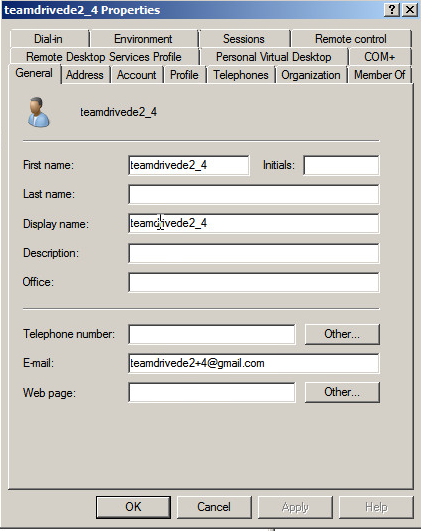Open the Address tab

click(85, 75)
